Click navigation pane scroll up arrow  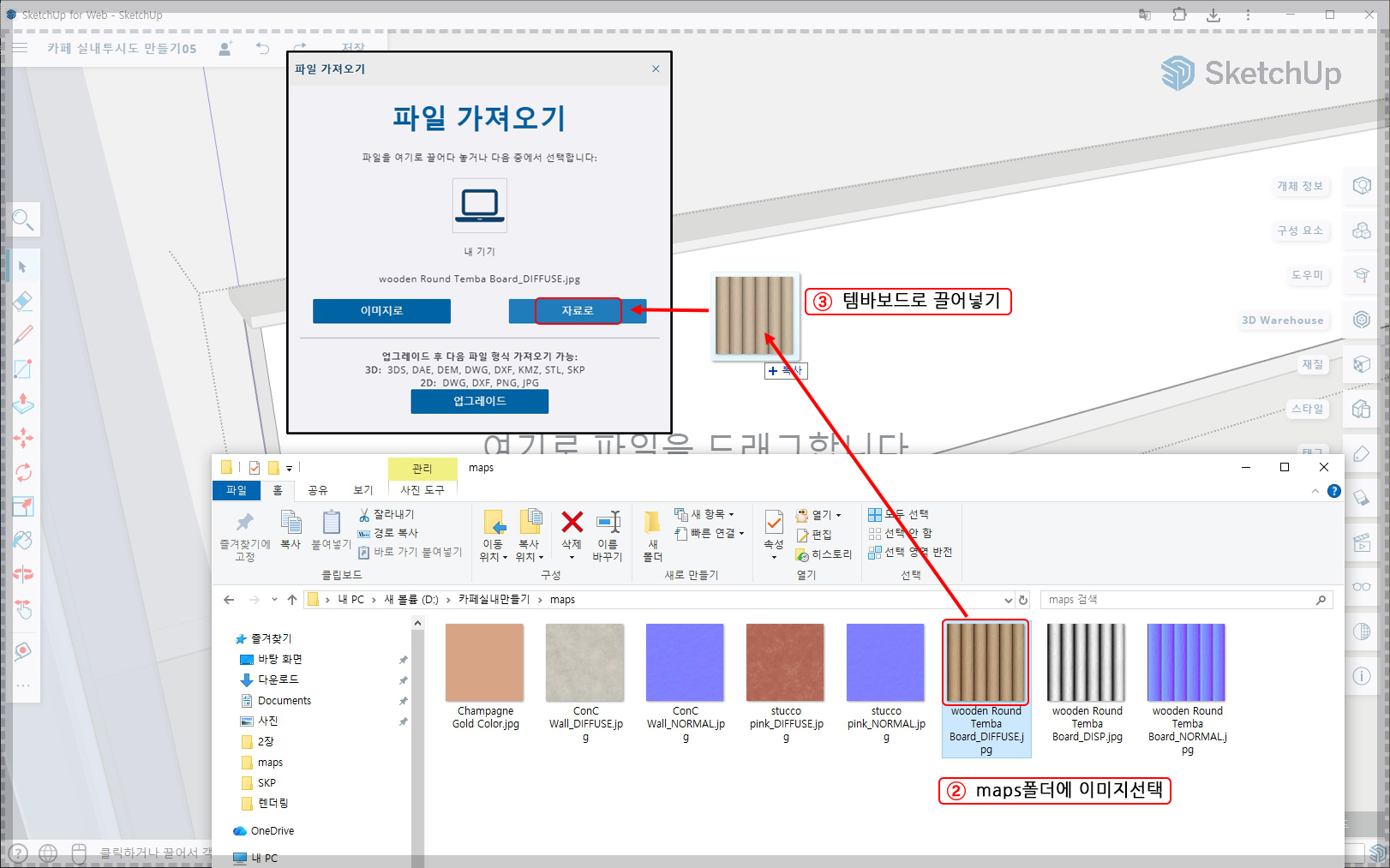417,623
